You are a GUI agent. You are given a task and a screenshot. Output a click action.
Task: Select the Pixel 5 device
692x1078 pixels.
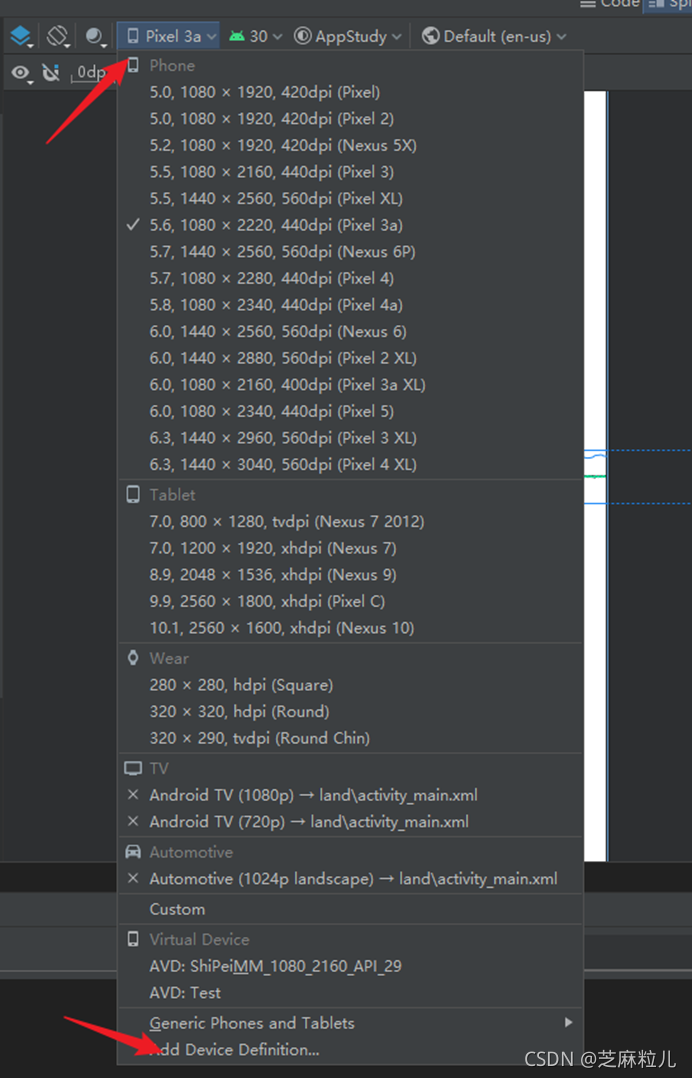350,412
